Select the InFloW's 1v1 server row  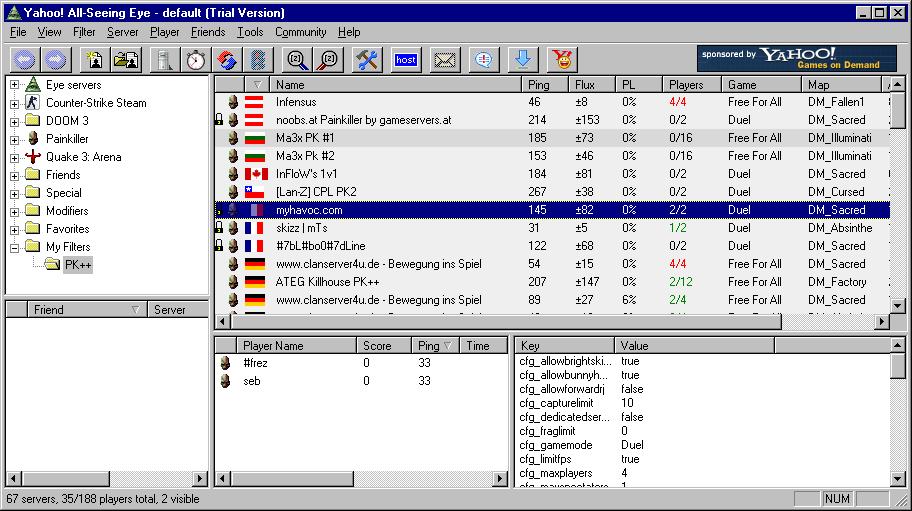point(553,174)
